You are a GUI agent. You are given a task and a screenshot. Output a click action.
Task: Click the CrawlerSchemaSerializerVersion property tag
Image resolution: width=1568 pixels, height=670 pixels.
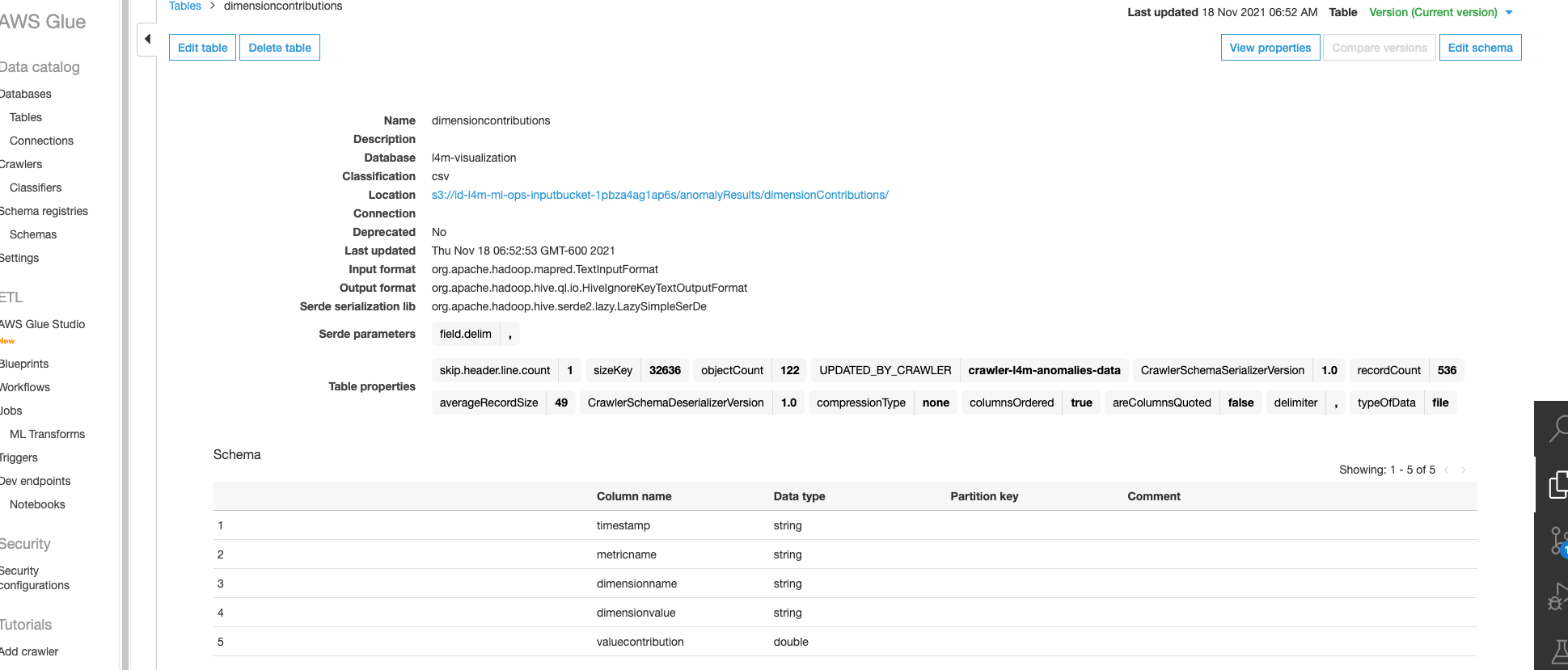point(1239,370)
